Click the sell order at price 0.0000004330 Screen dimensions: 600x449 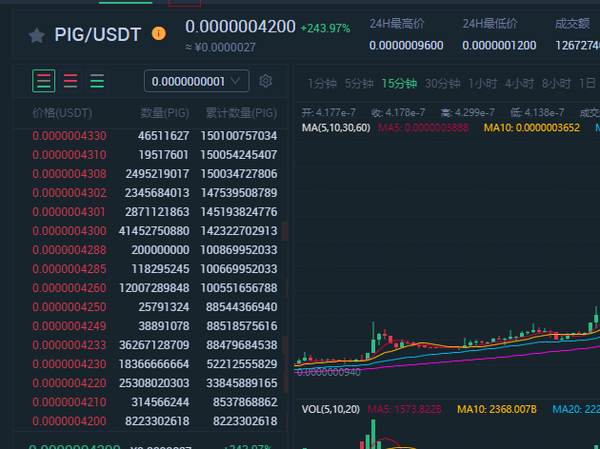pos(69,135)
